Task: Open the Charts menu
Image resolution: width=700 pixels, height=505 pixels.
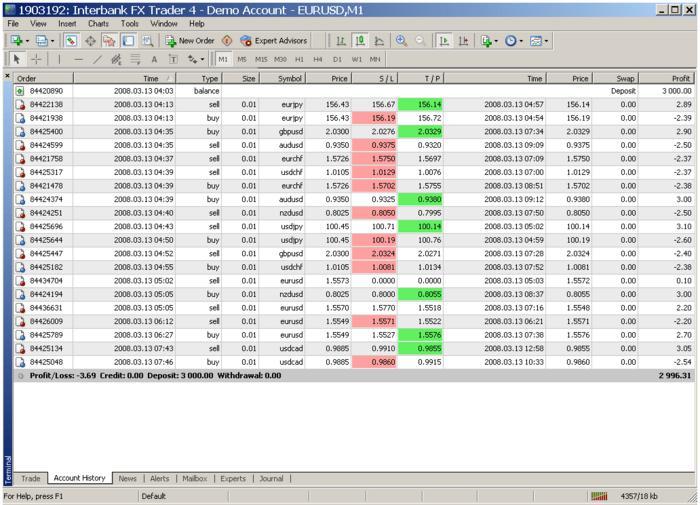Action: coord(98,22)
